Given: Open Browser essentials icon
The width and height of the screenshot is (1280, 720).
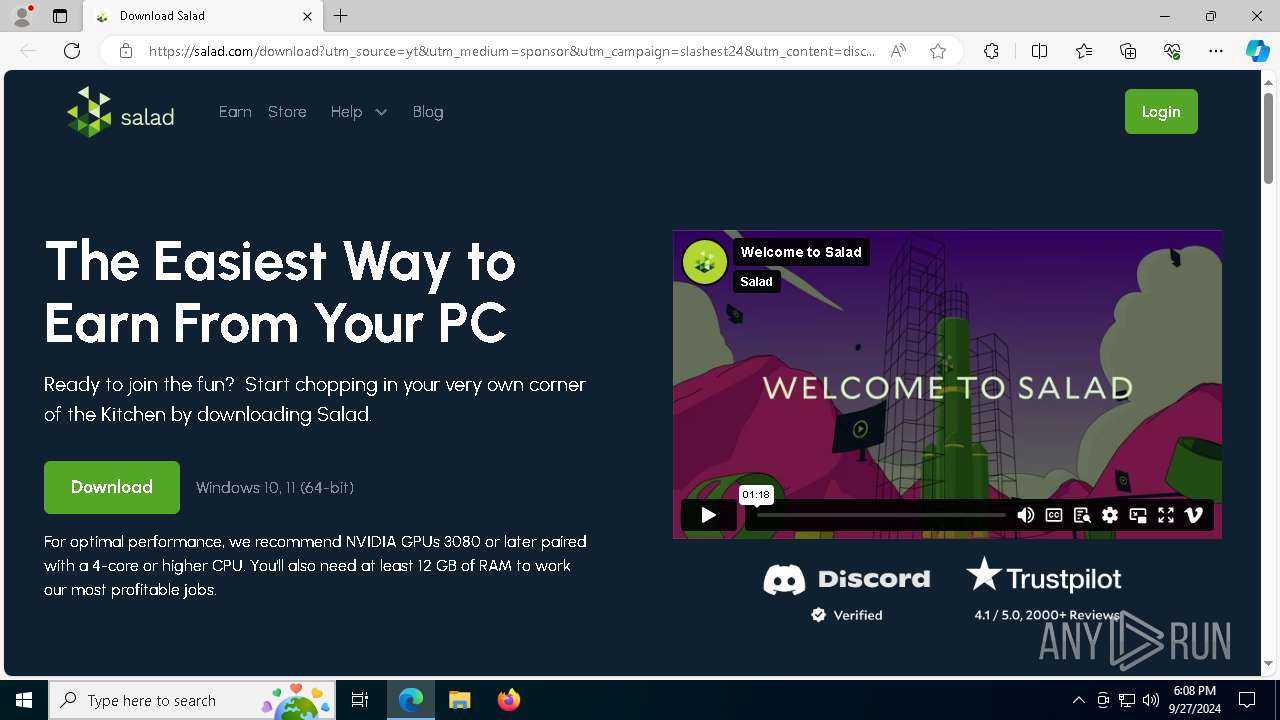Looking at the screenshot, I should click(x=1172, y=51).
